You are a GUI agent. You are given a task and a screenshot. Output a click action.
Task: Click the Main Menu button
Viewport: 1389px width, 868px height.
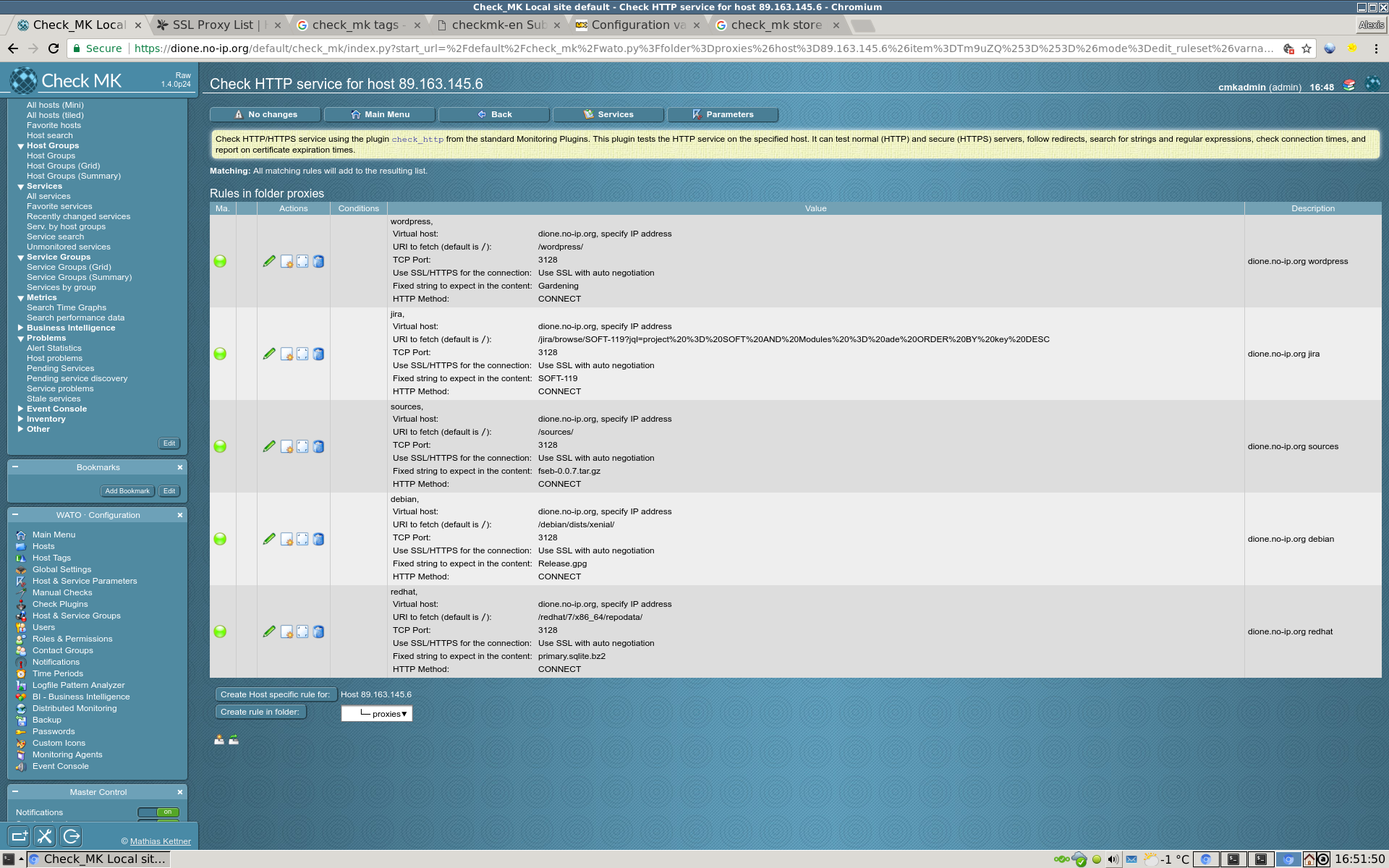click(x=380, y=114)
